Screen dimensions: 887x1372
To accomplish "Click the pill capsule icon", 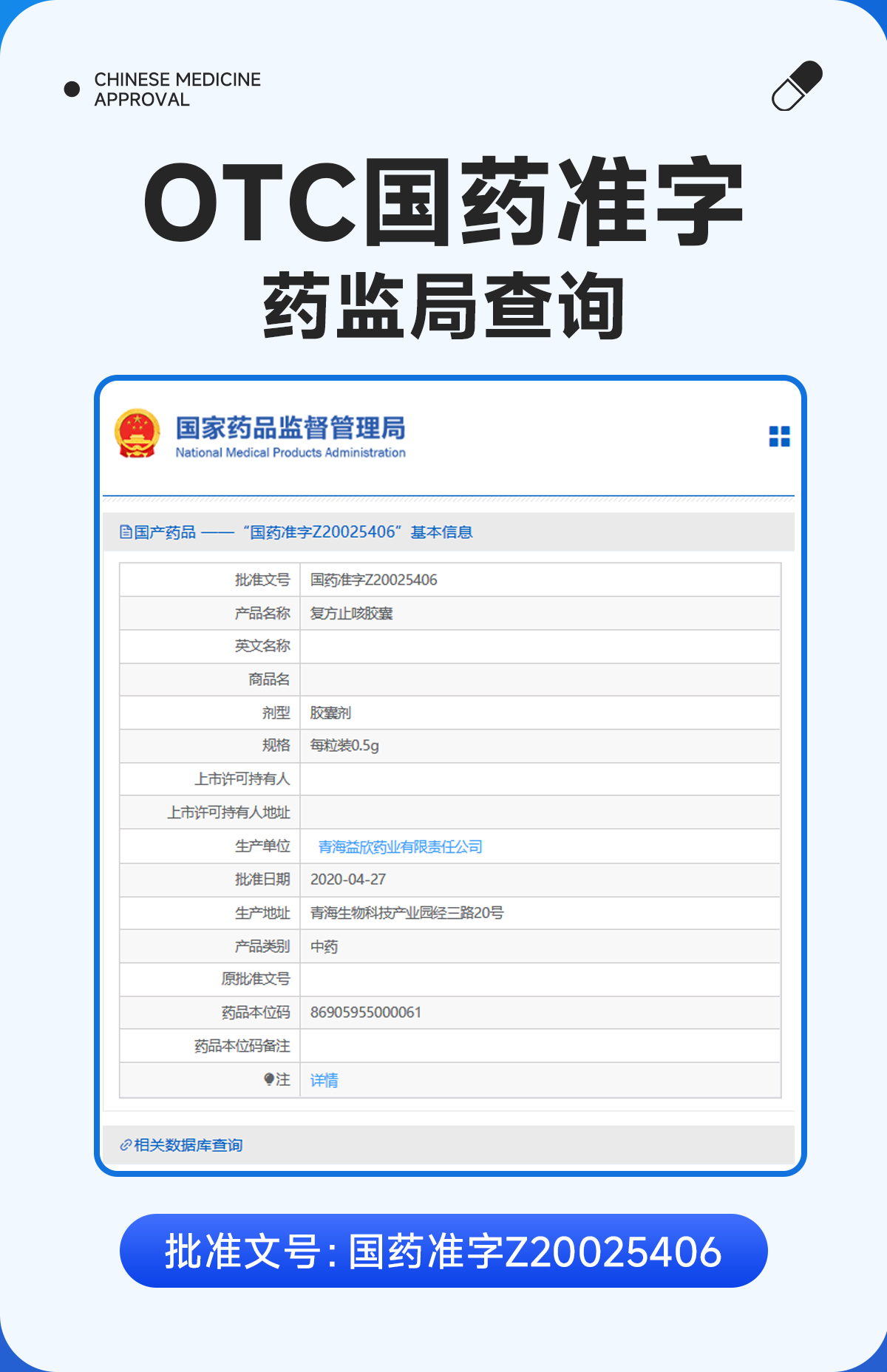I will pyautogui.click(x=797, y=86).
